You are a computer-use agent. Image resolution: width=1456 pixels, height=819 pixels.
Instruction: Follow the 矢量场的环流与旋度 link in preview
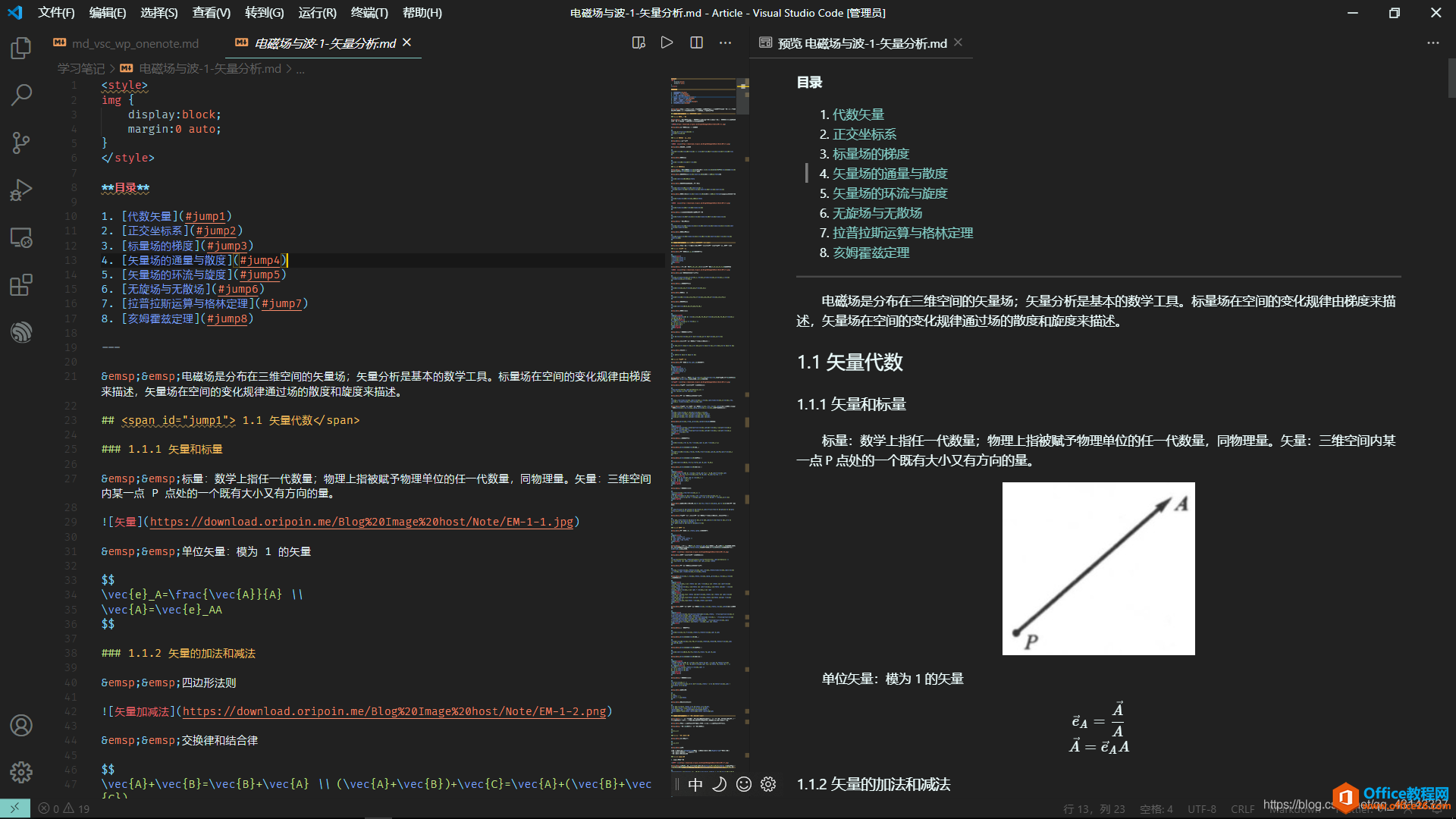pyautogui.click(x=890, y=193)
